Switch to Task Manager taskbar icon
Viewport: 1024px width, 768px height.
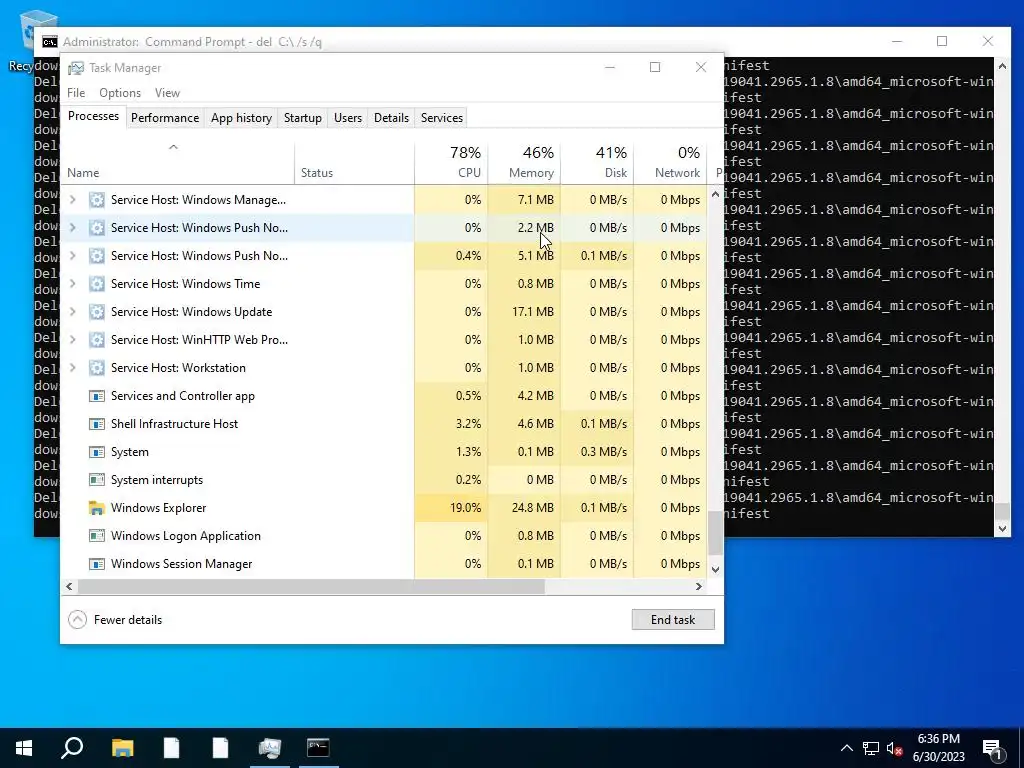(x=269, y=748)
